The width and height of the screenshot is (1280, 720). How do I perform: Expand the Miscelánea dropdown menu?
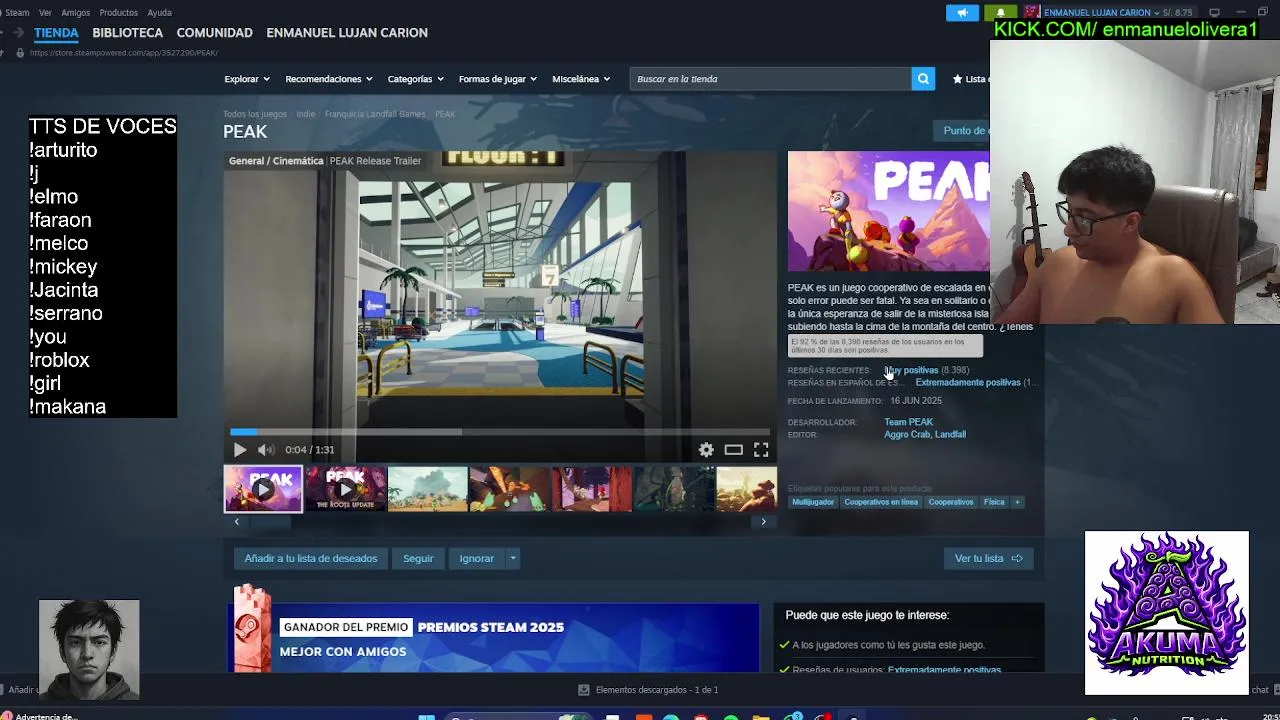click(580, 79)
